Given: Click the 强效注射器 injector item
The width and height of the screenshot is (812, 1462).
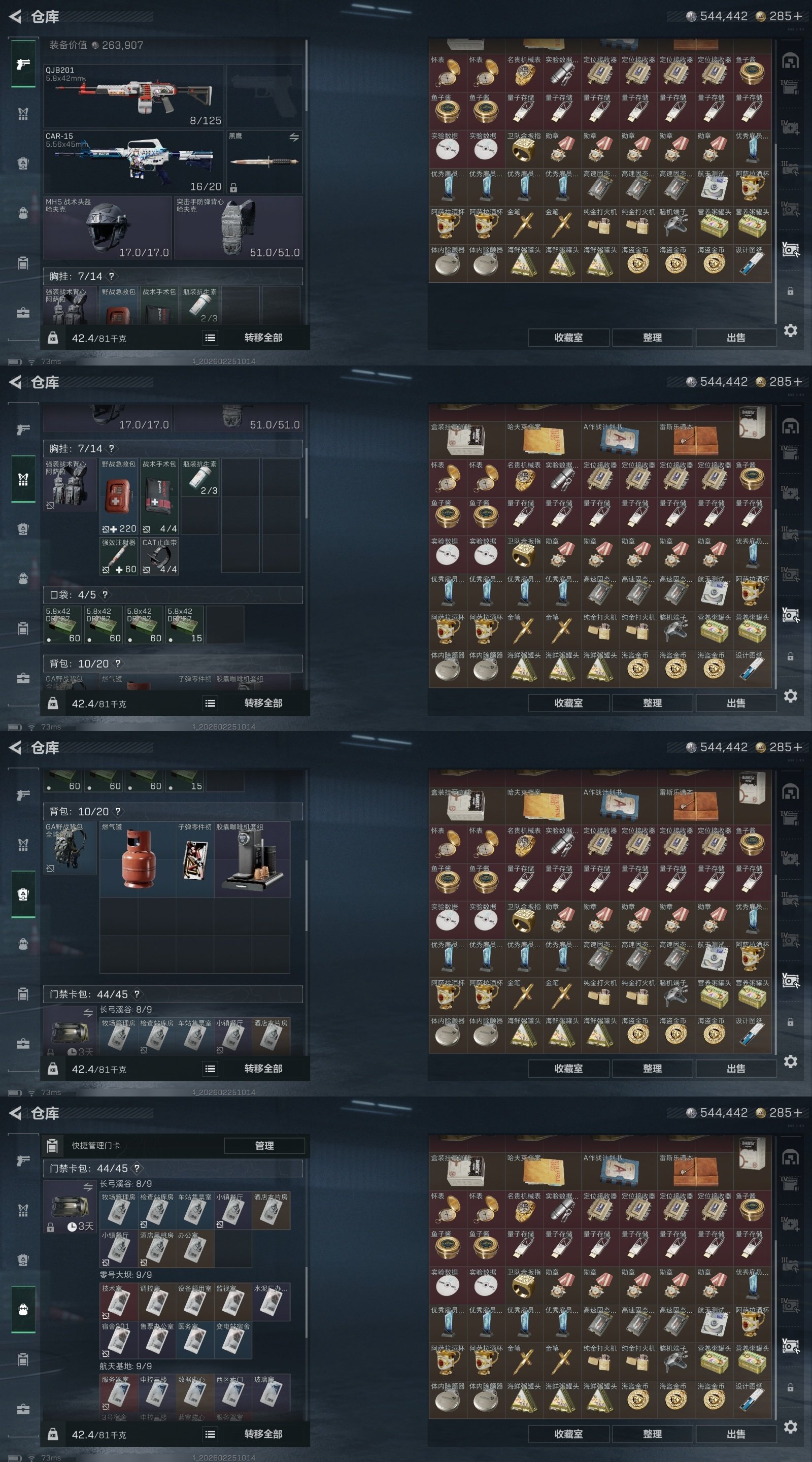Looking at the screenshot, I should (119, 556).
